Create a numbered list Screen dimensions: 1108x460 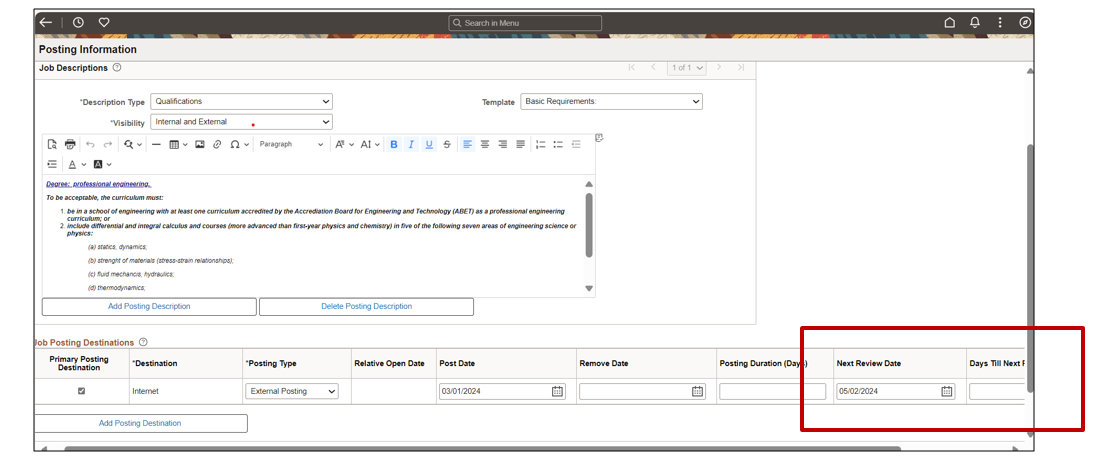tap(541, 144)
